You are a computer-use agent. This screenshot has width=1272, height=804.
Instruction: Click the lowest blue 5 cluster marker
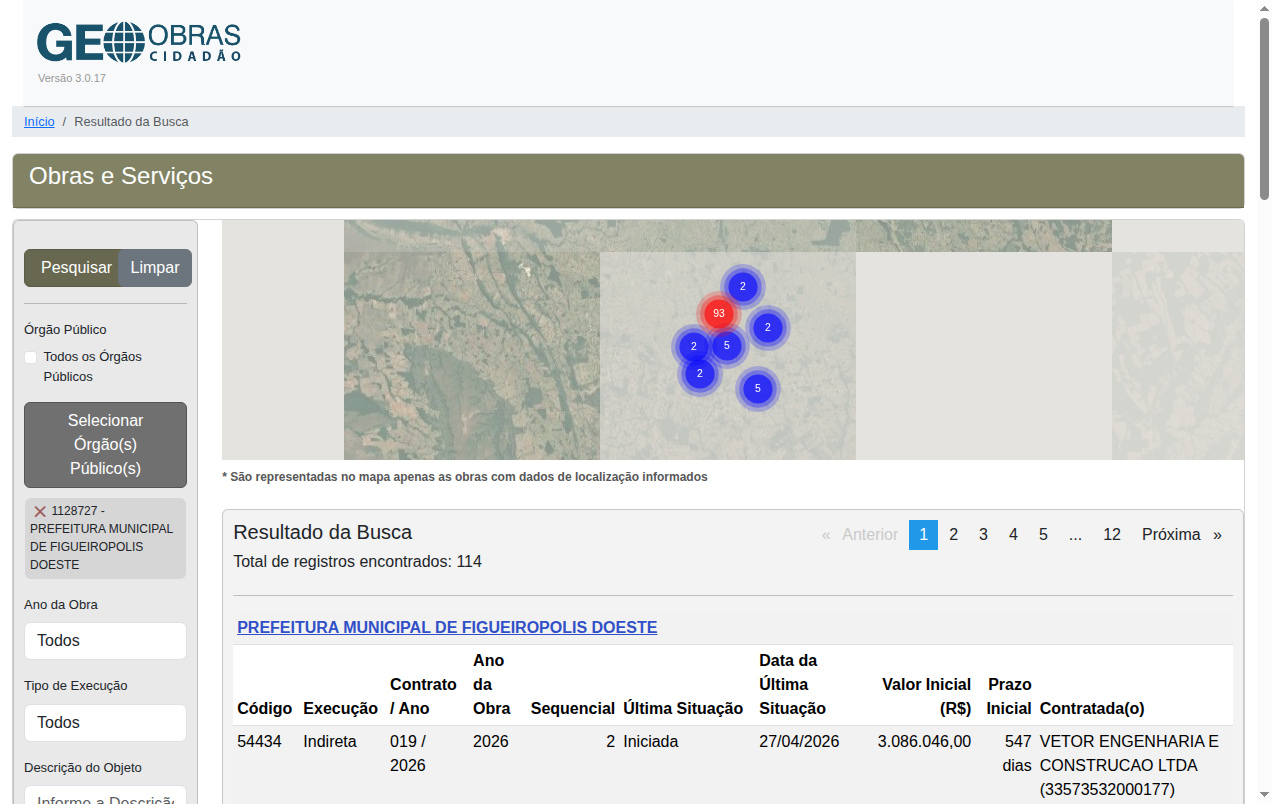pos(757,388)
